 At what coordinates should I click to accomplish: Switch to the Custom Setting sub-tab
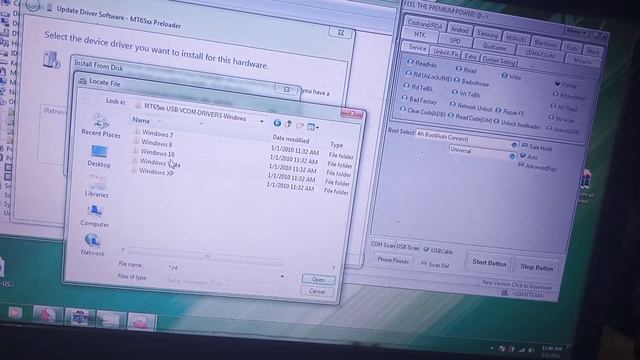click(x=499, y=60)
